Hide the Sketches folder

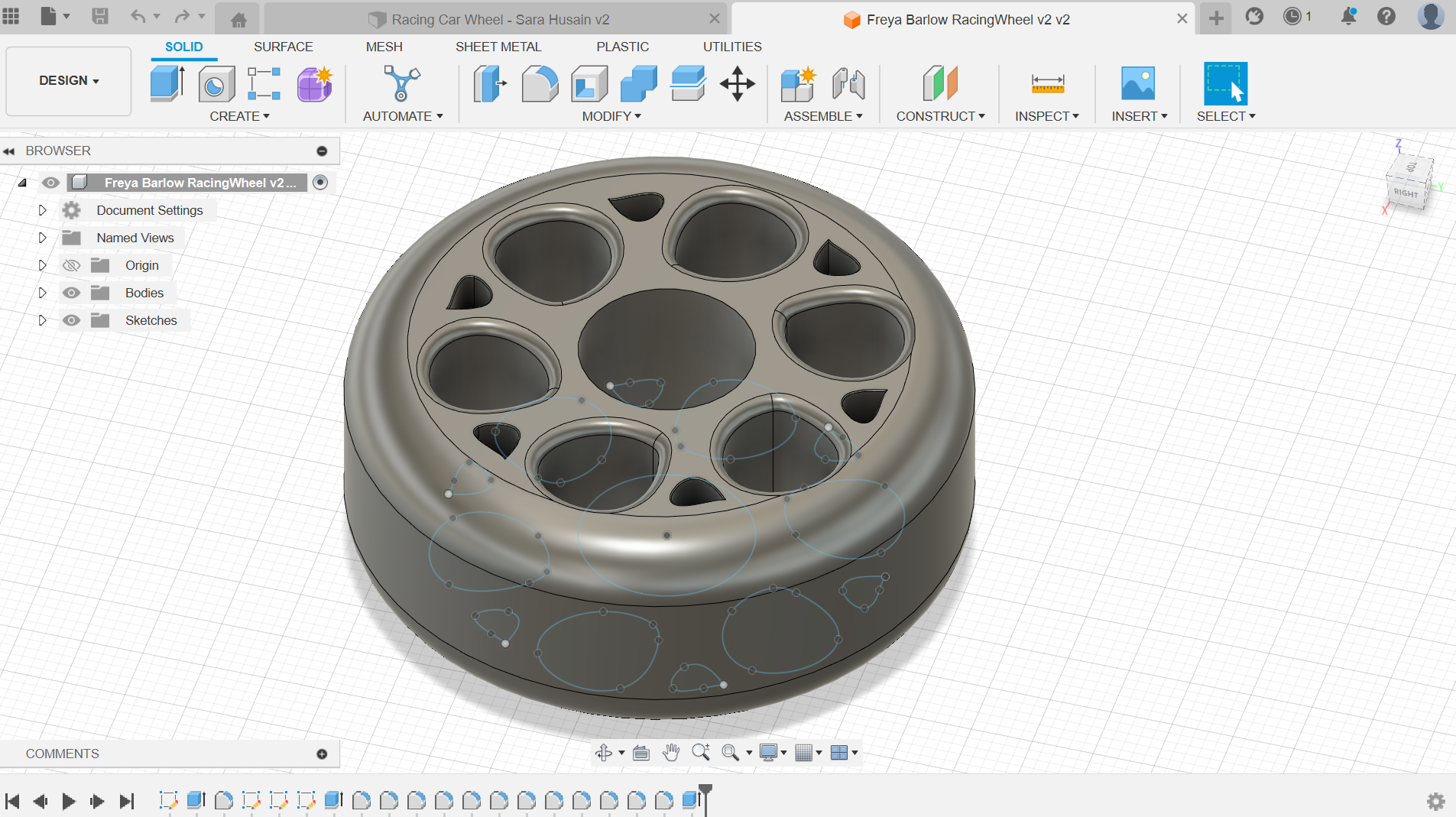71,320
